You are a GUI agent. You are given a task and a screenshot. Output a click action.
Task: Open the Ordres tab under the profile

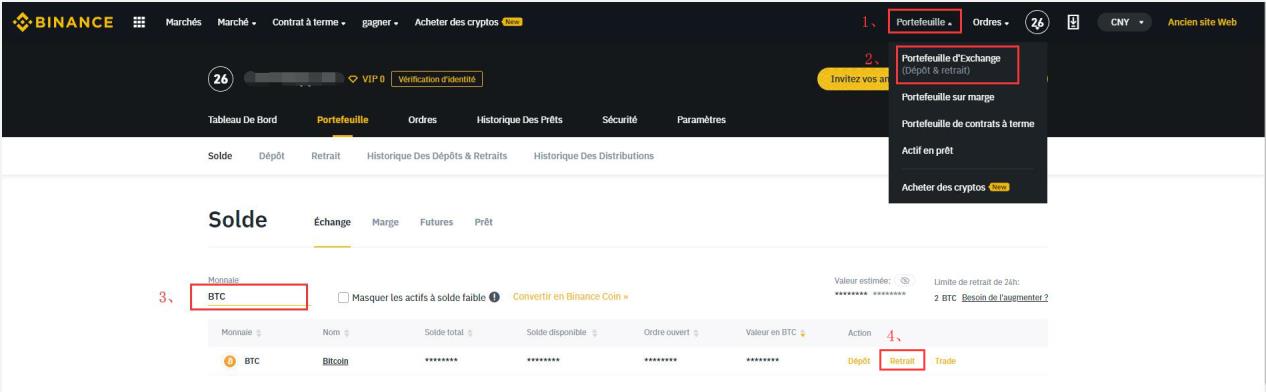click(x=422, y=120)
